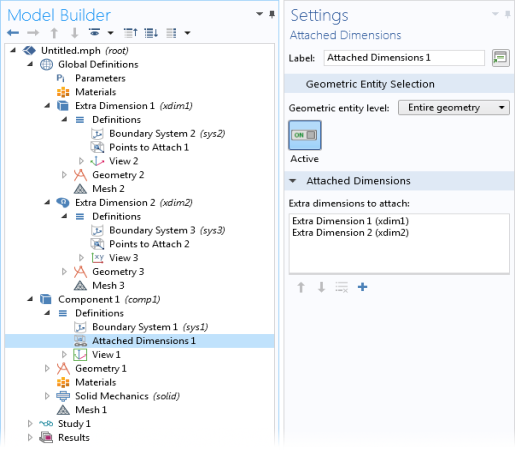Select Extra Dimension 1 (xdim1) in attach list
The height and width of the screenshot is (450, 515).
point(350,221)
